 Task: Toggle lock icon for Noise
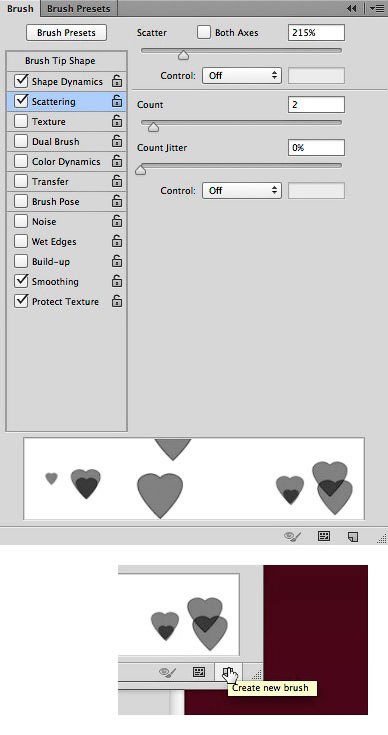point(117,221)
